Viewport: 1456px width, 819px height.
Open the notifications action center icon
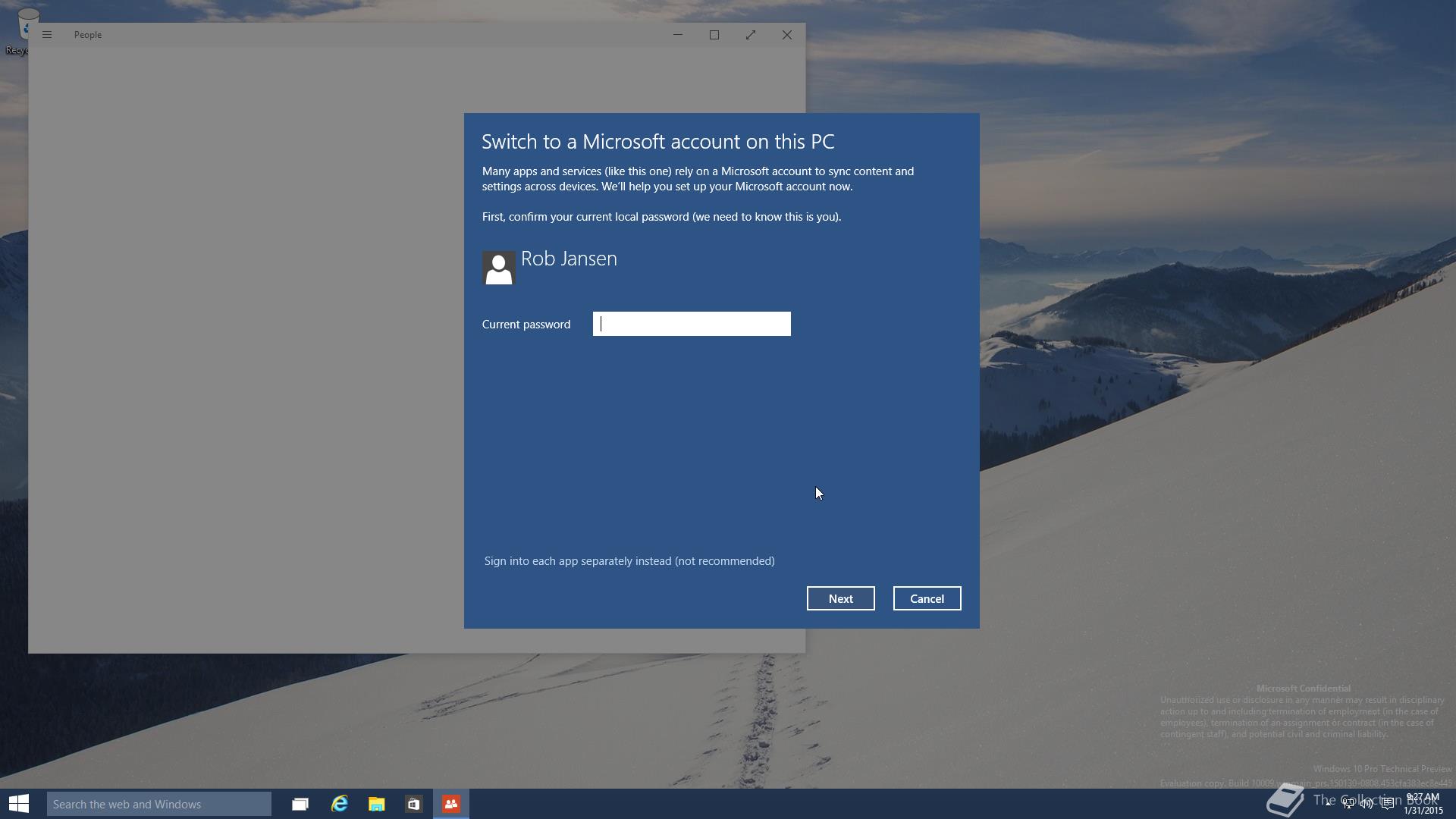pyautogui.click(x=1387, y=804)
